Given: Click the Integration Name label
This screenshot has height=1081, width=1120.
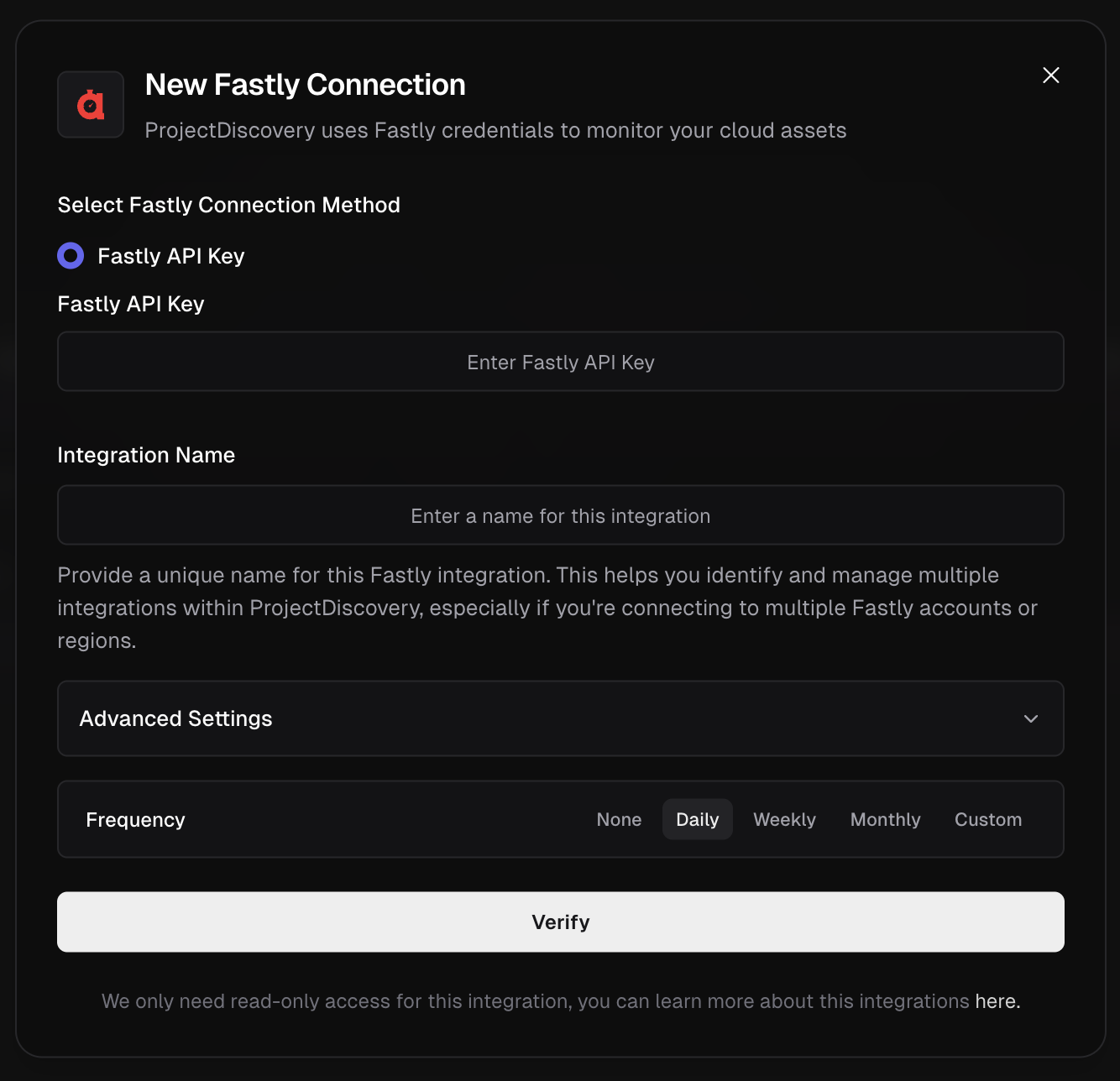Looking at the screenshot, I should [x=145, y=455].
